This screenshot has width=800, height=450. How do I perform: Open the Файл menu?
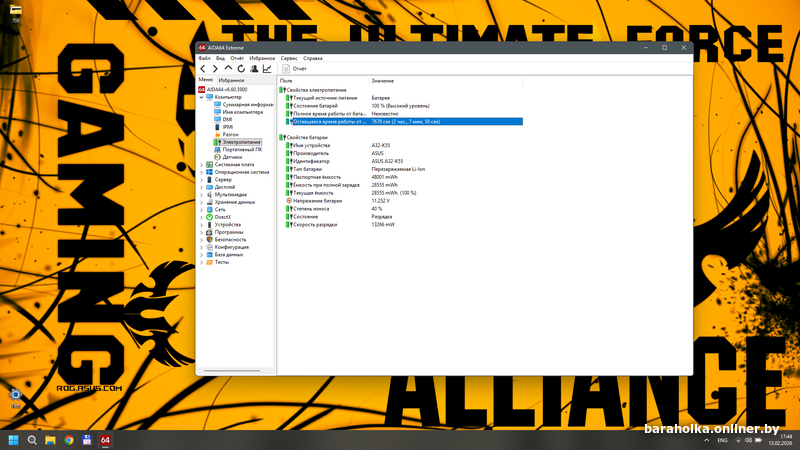coord(204,58)
